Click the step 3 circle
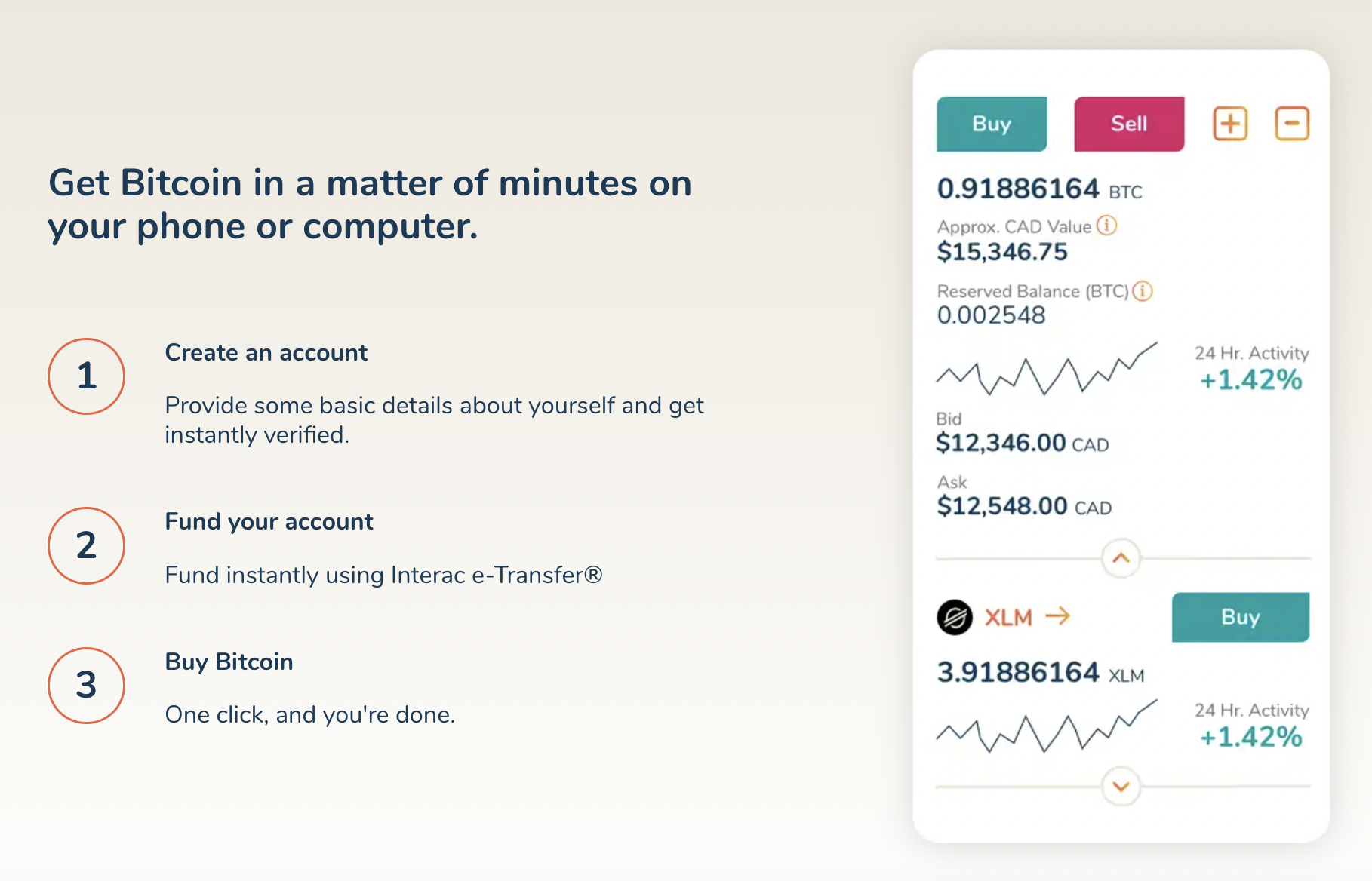Viewport: 1372px width, 881px height. point(86,685)
